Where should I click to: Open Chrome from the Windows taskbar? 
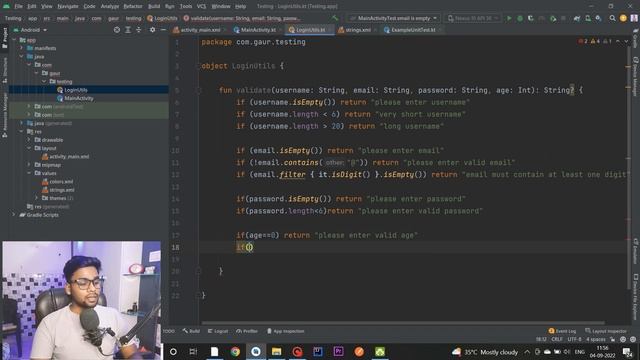(x=235, y=351)
